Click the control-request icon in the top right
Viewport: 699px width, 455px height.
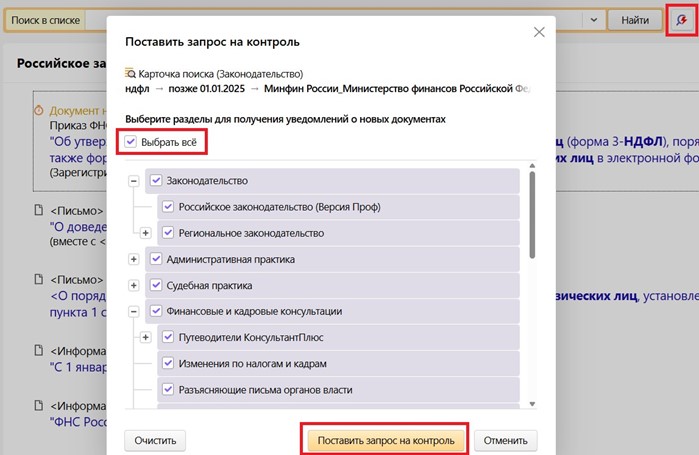pos(681,20)
